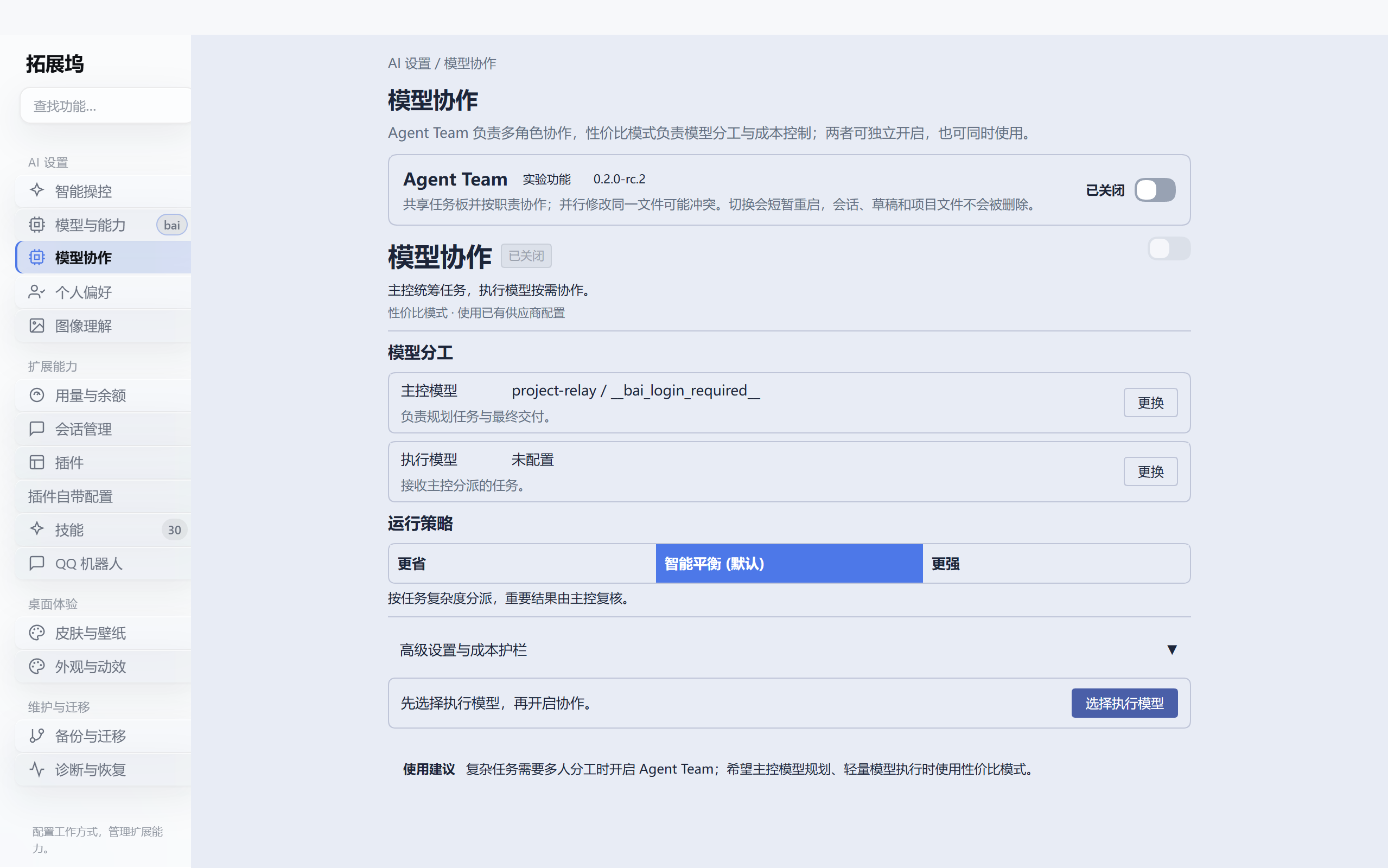Image resolution: width=1388 pixels, height=868 pixels.
Task: Click the chat bubble icon beside QQ 机器人
Action: point(37,563)
